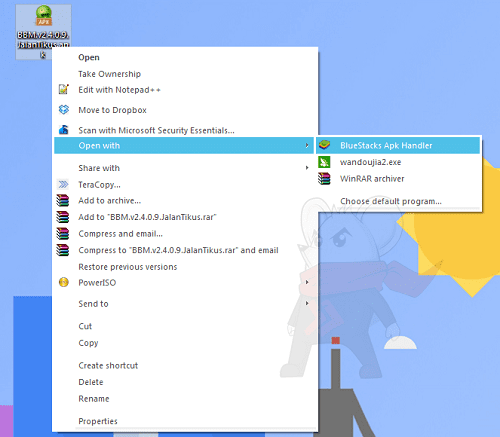Choose Rename from context menu
The width and height of the screenshot is (500, 437).
[x=184, y=399]
